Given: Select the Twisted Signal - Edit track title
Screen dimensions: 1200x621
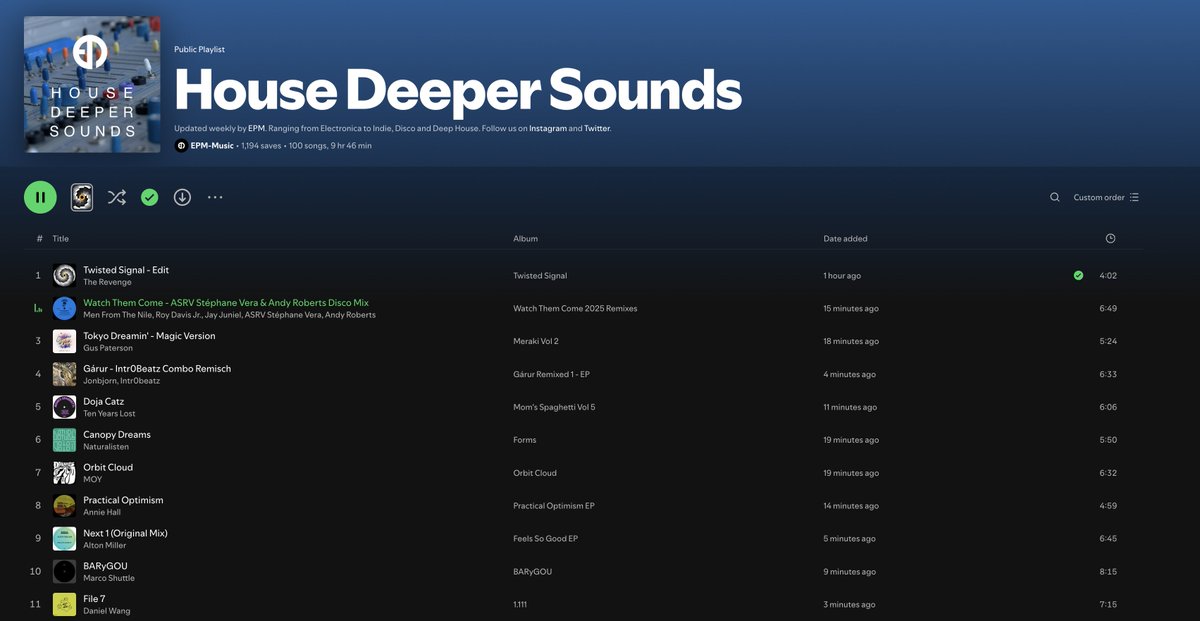Looking at the screenshot, I should click(126, 270).
